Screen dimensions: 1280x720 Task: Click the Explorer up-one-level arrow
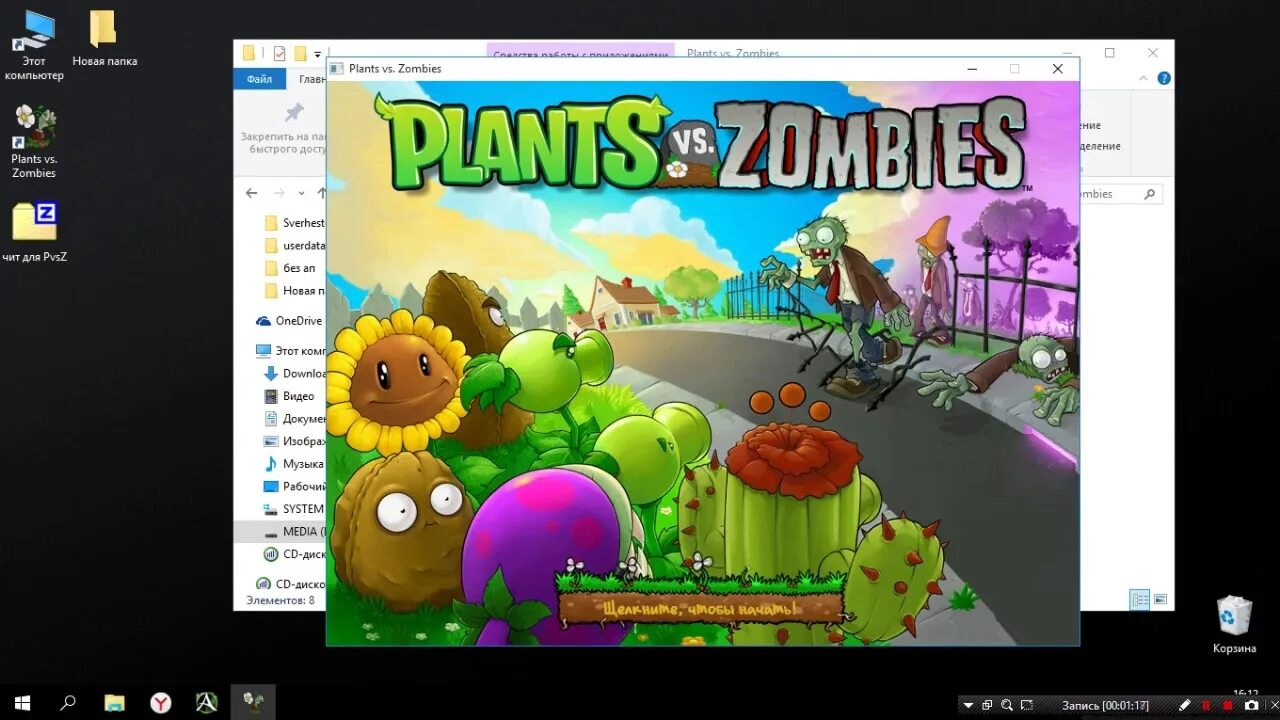click(321, 193)
